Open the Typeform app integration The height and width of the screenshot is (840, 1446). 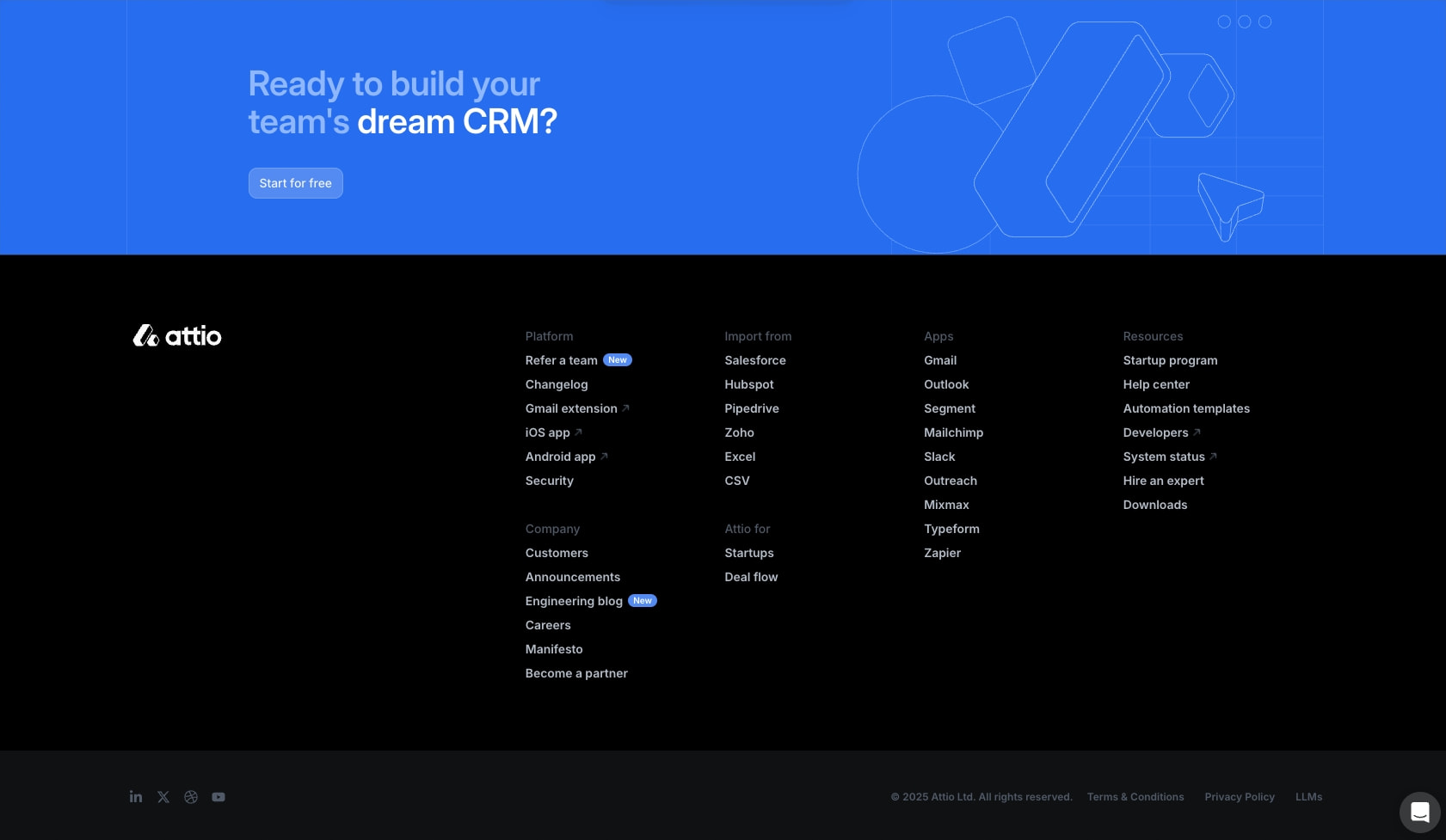pos(951,529)
